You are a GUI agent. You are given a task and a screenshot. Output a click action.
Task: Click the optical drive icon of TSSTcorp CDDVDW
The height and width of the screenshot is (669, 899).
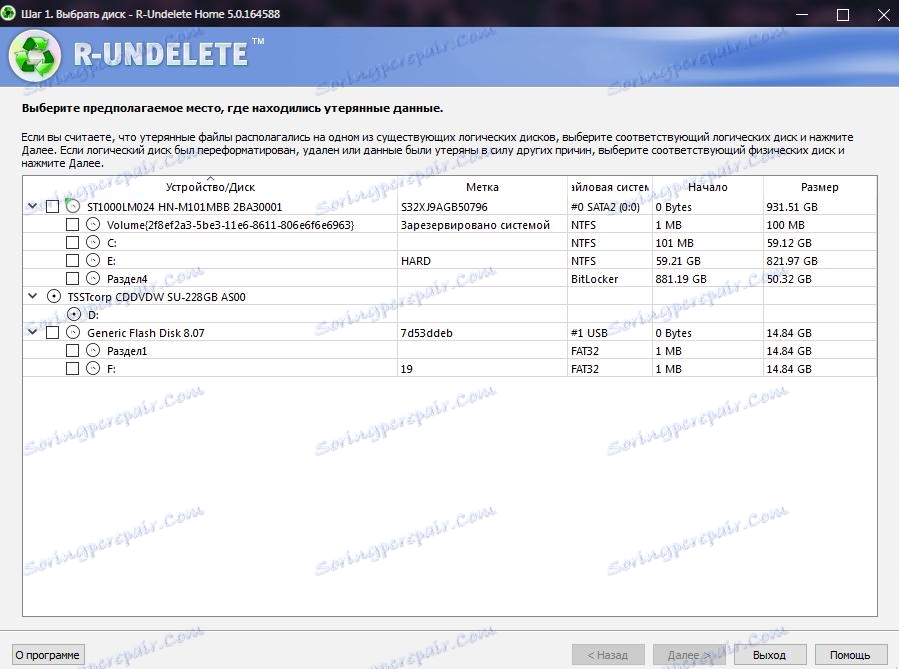tap(53, 296)
